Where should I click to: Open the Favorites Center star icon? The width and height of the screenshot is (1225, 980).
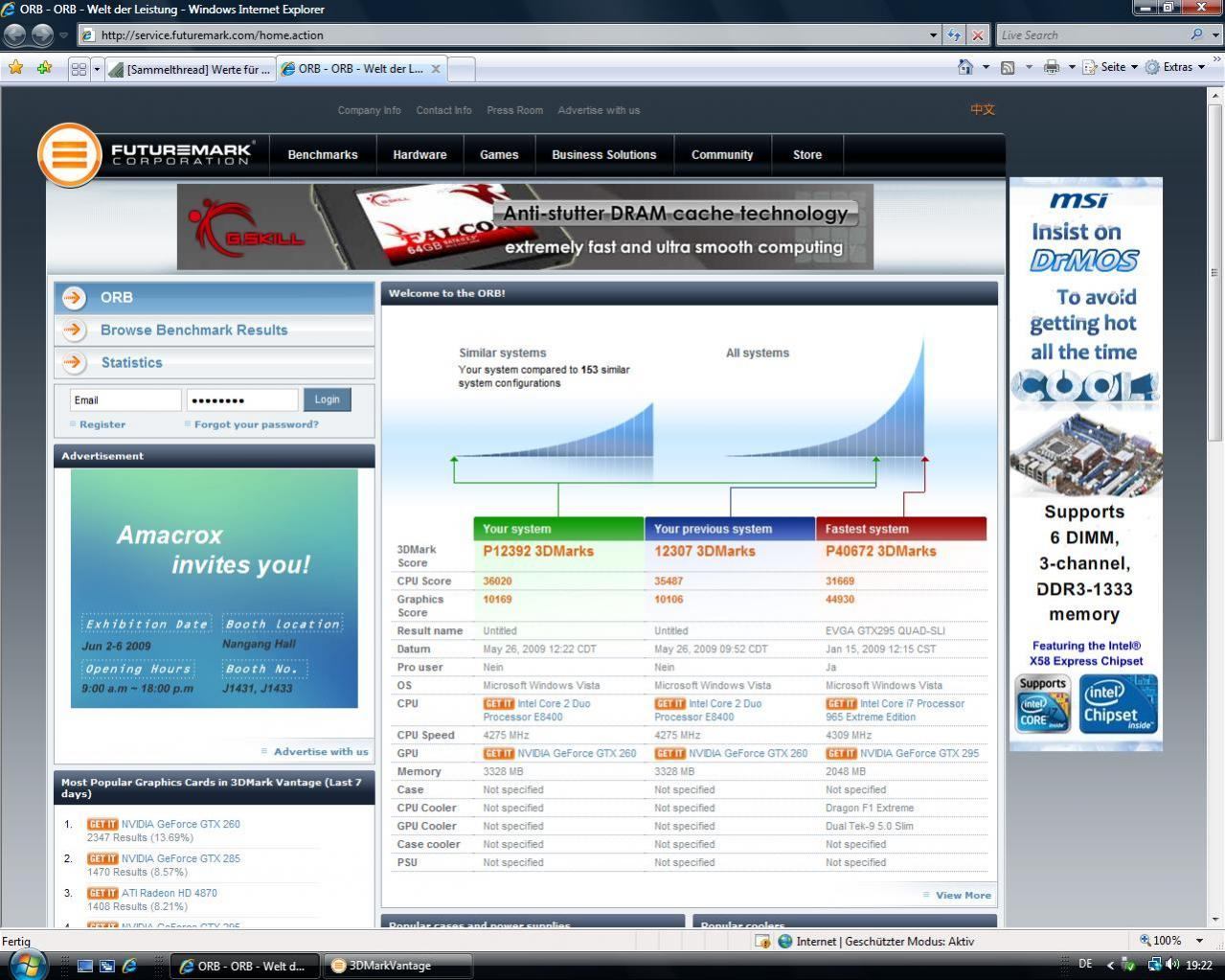point(15,67)
